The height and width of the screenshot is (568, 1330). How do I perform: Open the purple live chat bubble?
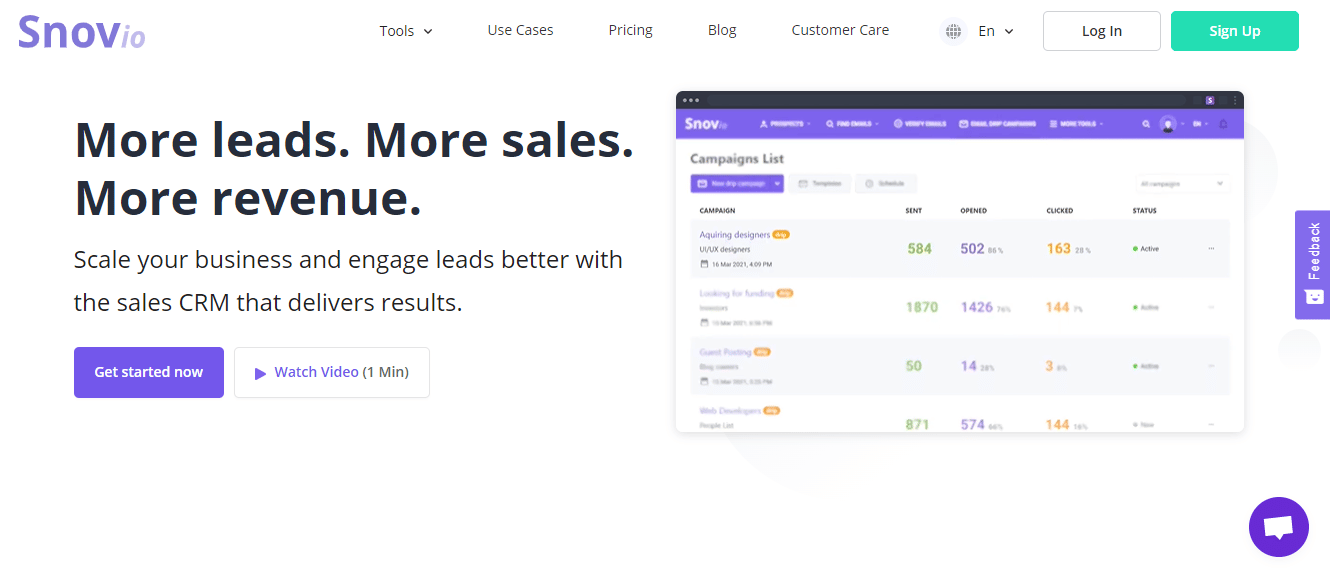pos(1278,527)
